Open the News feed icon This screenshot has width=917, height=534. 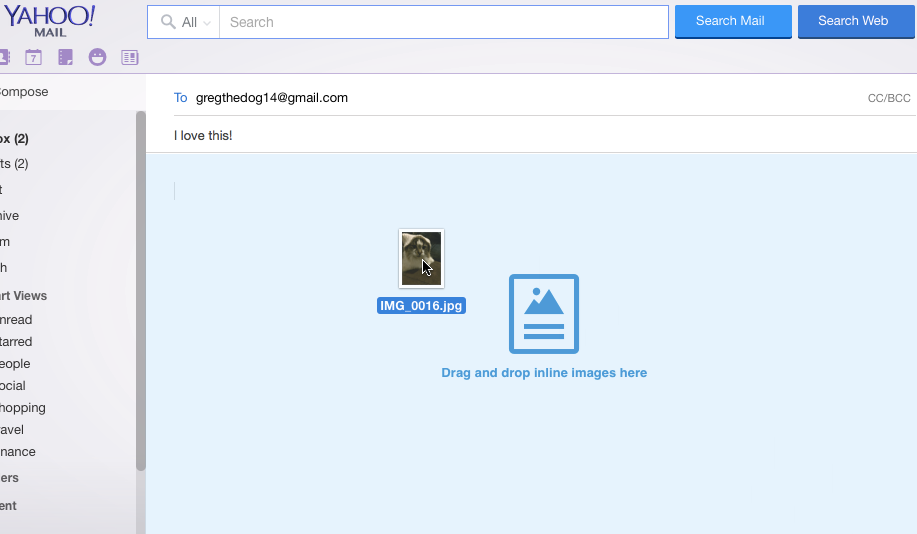129,57
